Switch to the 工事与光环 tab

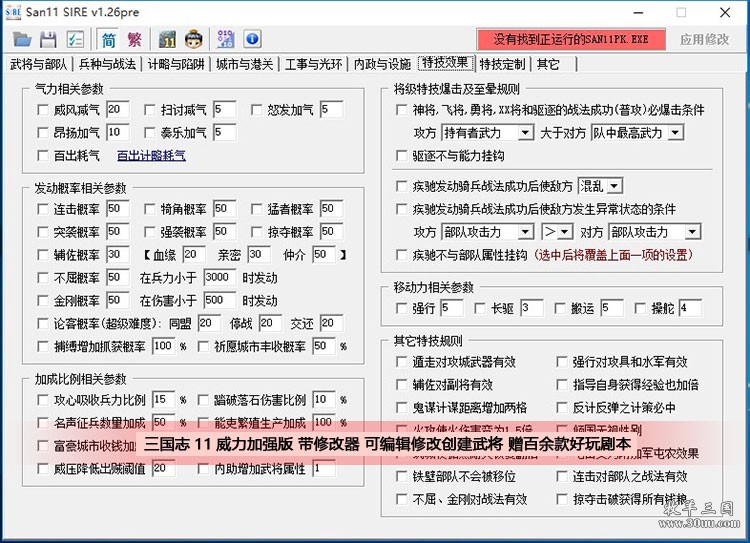tap(314, 64)
